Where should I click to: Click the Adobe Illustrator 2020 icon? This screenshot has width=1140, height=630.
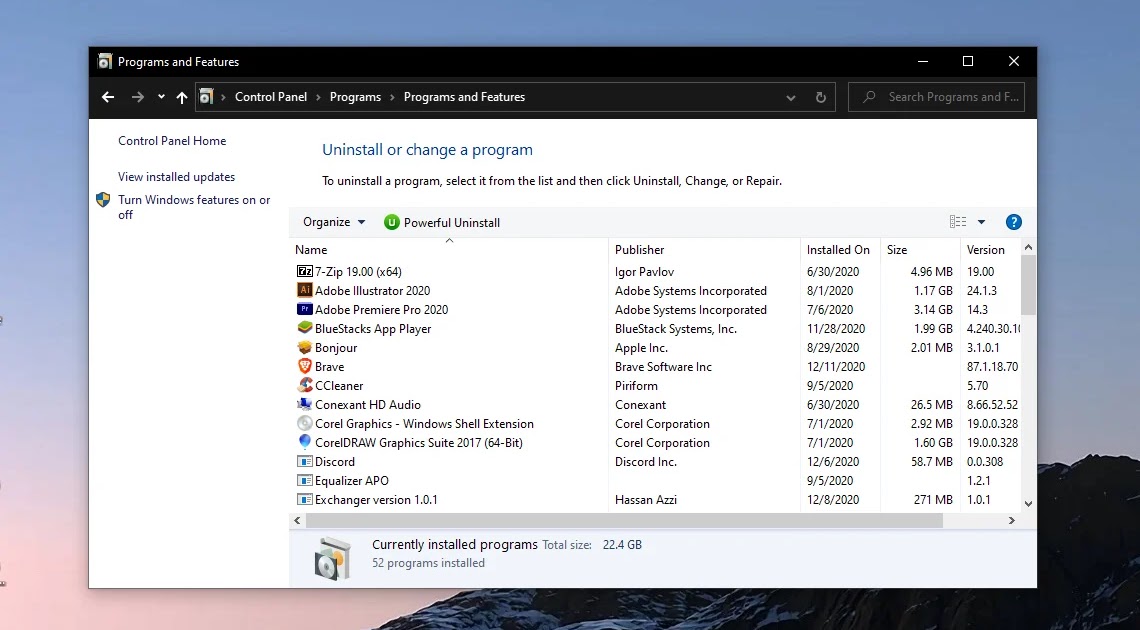tap(305, 290)
